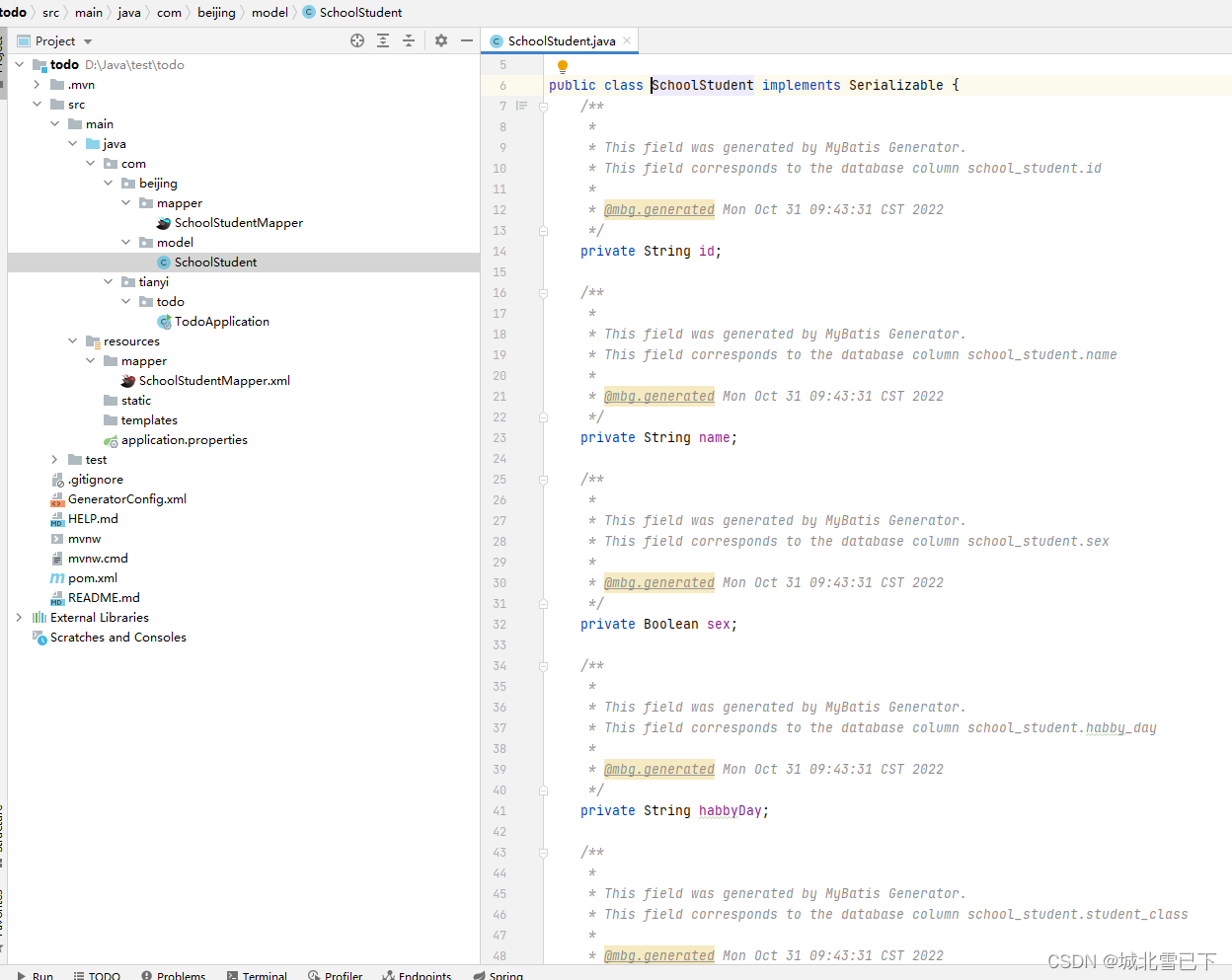Open the Endpoints tool window

(417, 975)
